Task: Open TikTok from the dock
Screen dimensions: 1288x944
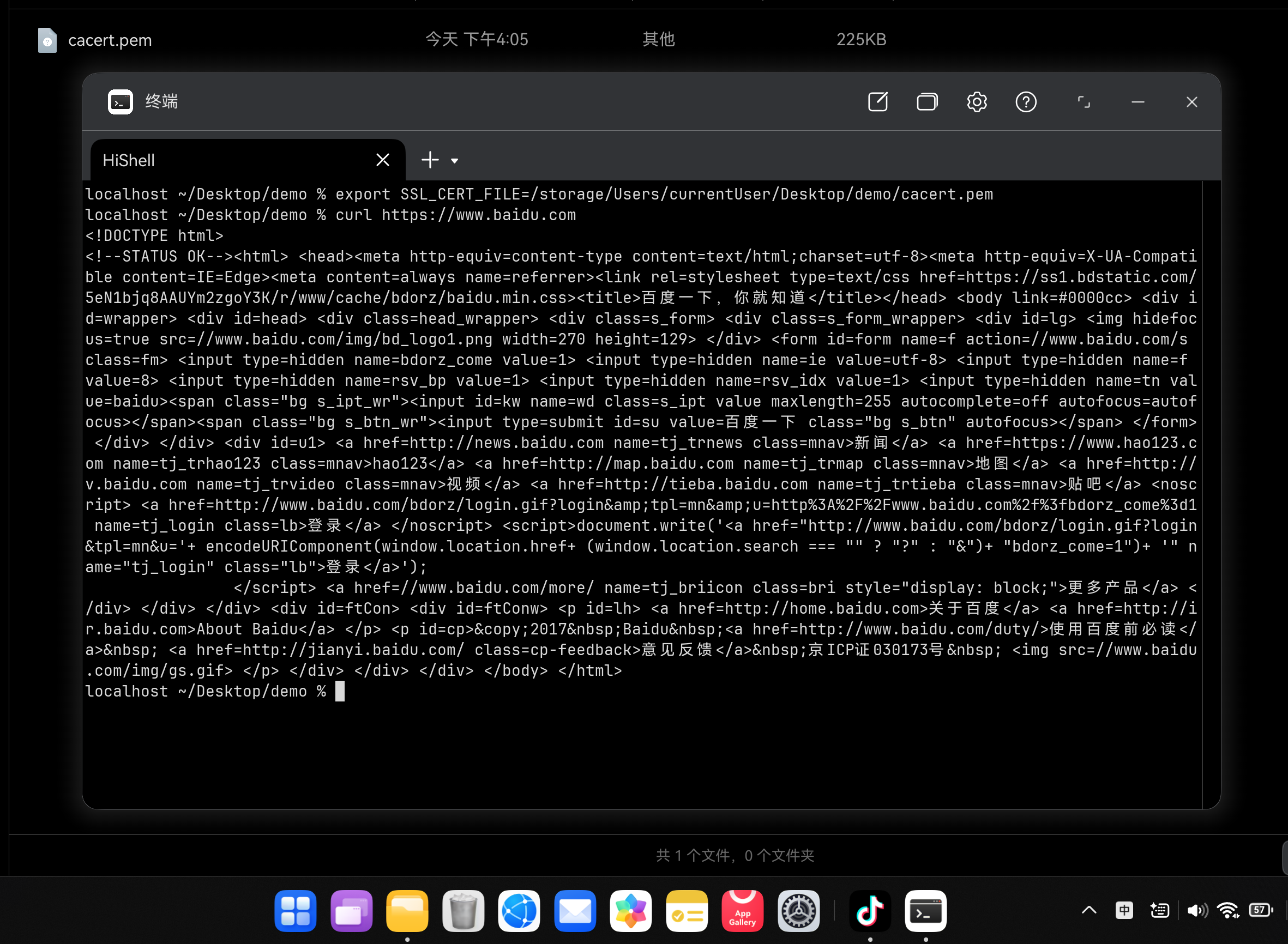Action: point(870,911)
